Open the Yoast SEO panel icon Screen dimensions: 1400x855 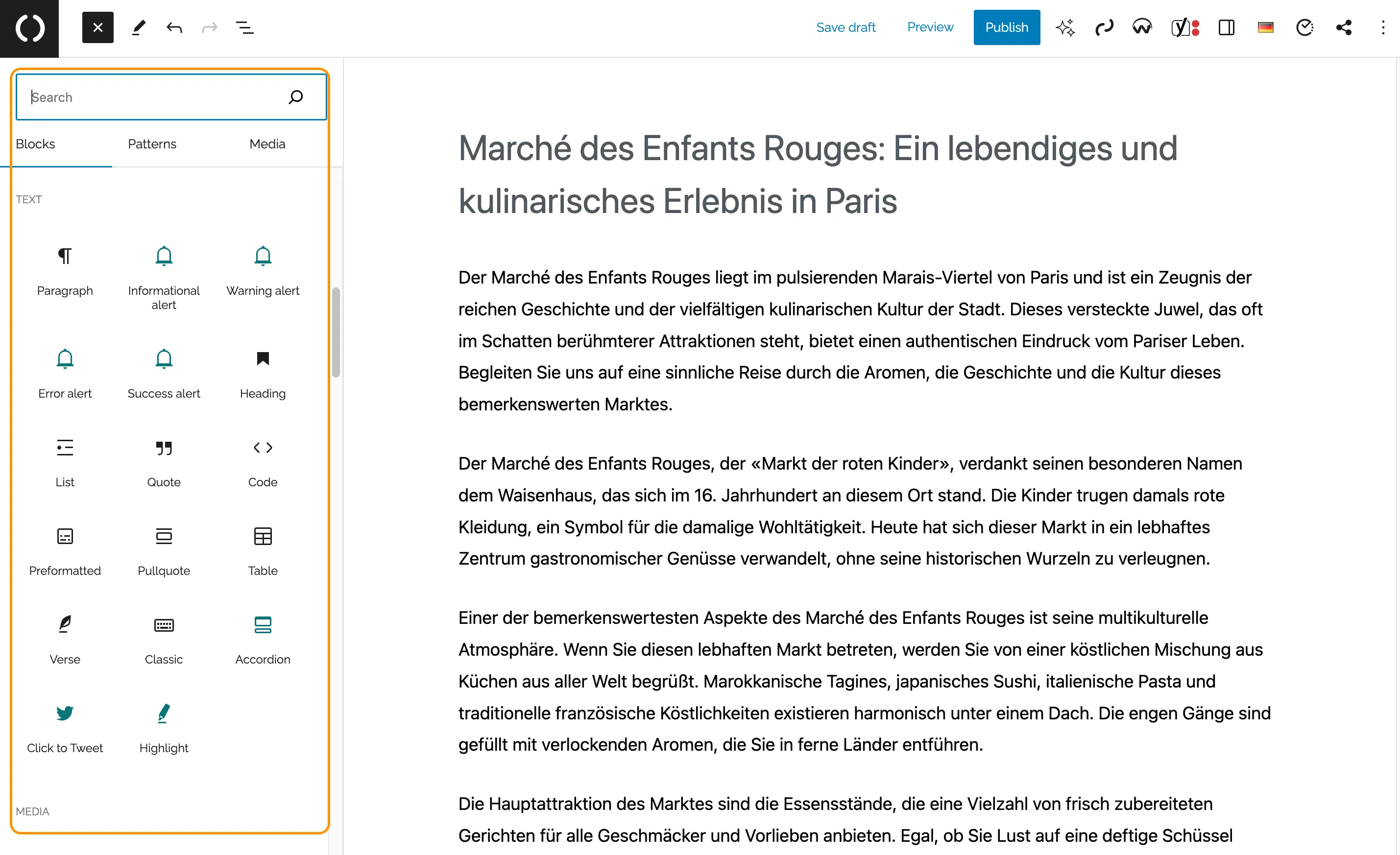[x=1185, y=27]
